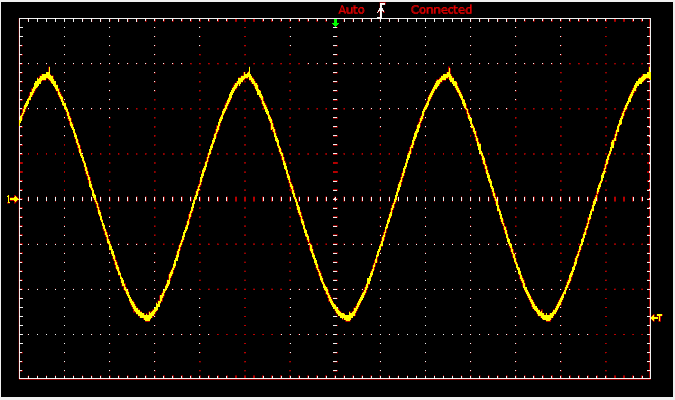Click the rightmost trough of the waveform
The image size is (675, 400).
[547, 317]
